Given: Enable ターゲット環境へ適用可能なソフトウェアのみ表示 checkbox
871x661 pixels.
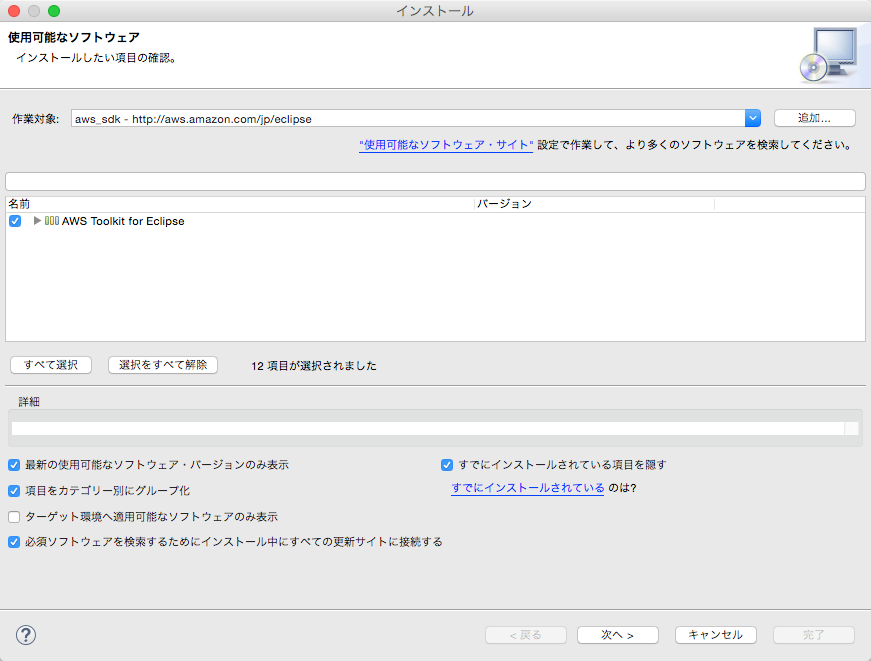Looking at the screenshot, I should pyautogui.click(x=14, y=517).
